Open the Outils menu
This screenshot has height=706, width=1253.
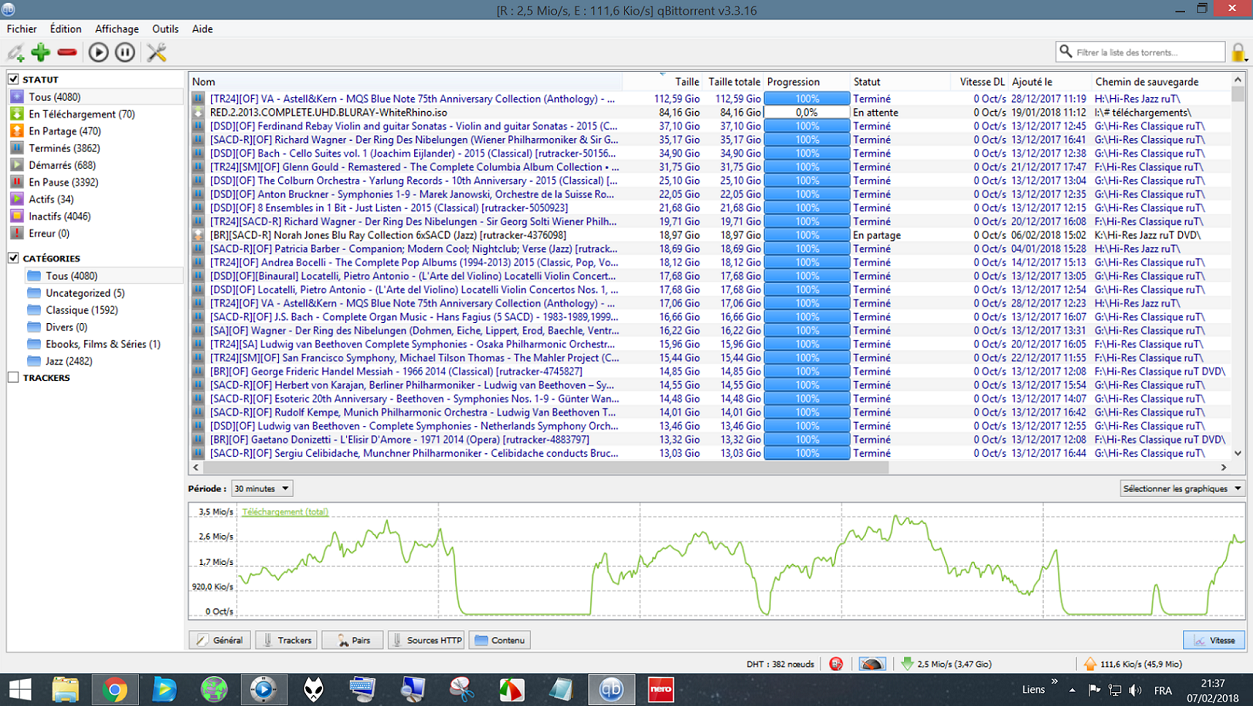click(x=166, y=29)
